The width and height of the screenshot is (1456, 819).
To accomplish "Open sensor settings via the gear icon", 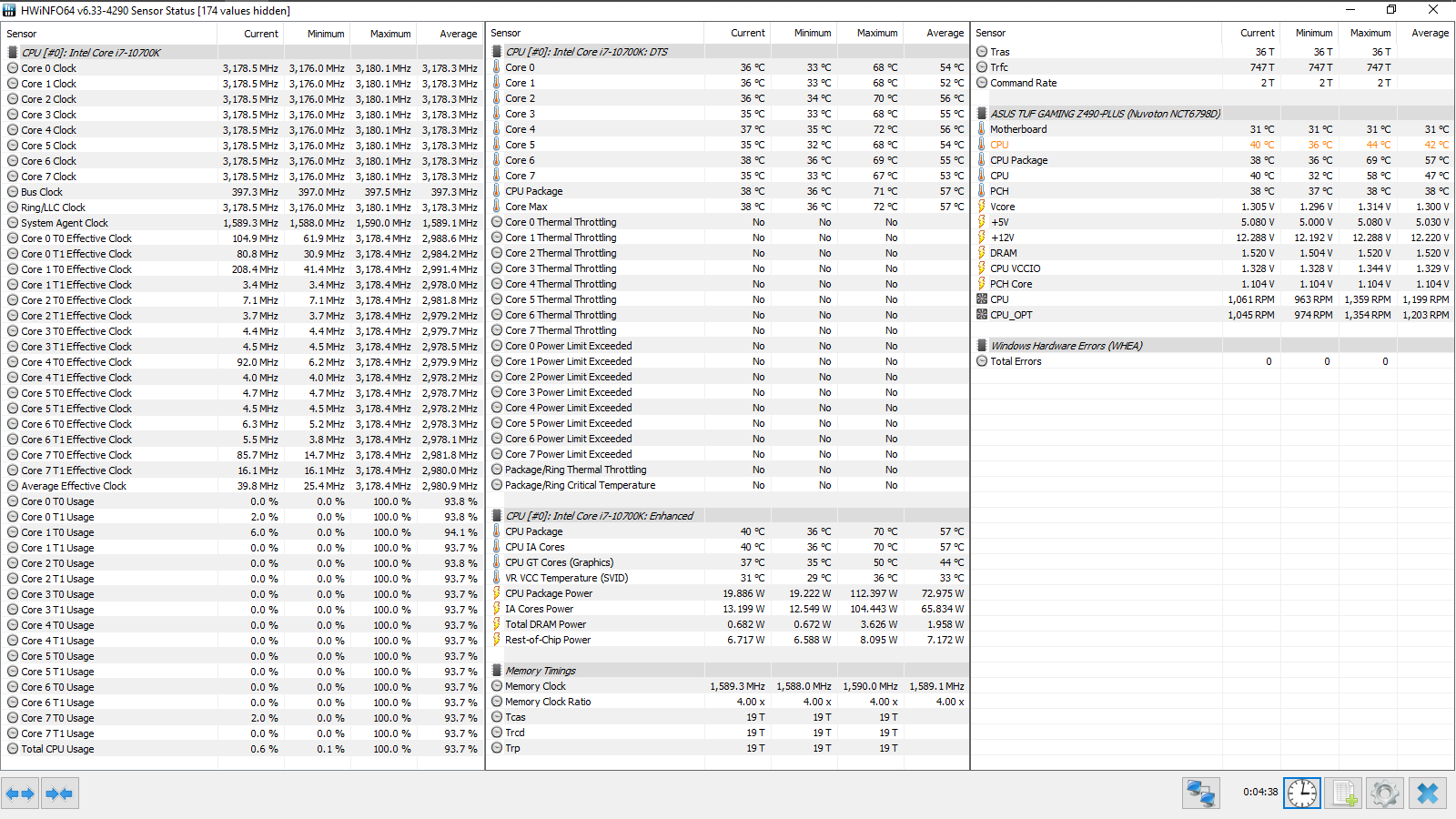I will (x=1384, y=794).
